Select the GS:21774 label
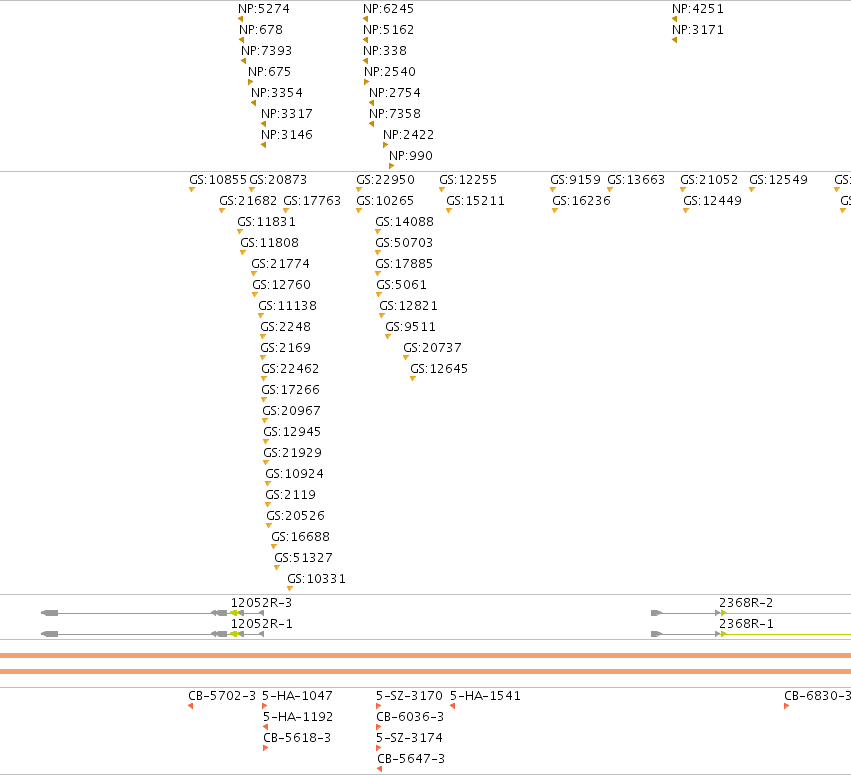The image size is (851, 775). [280, 264]
